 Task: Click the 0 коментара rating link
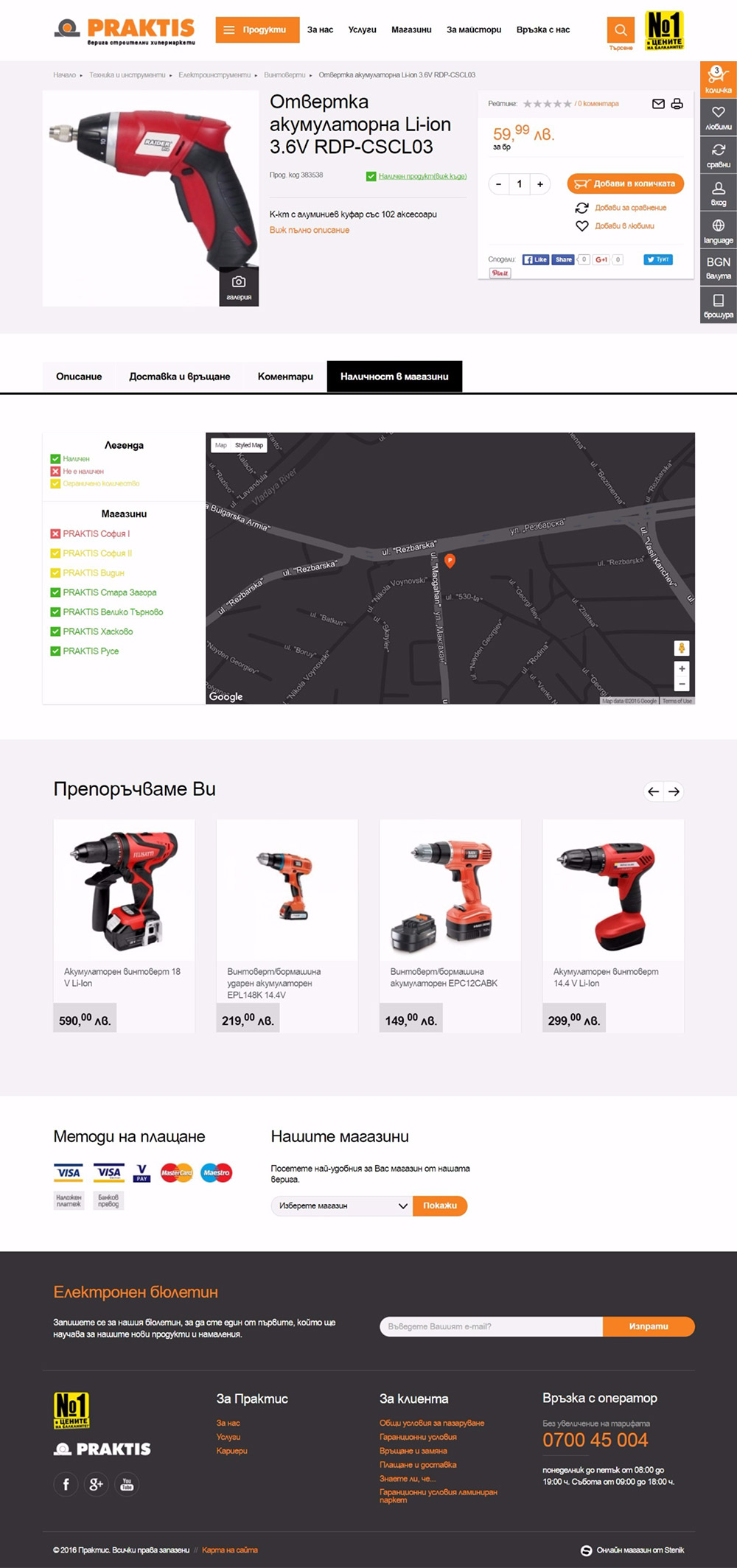[x=598, y=104]
